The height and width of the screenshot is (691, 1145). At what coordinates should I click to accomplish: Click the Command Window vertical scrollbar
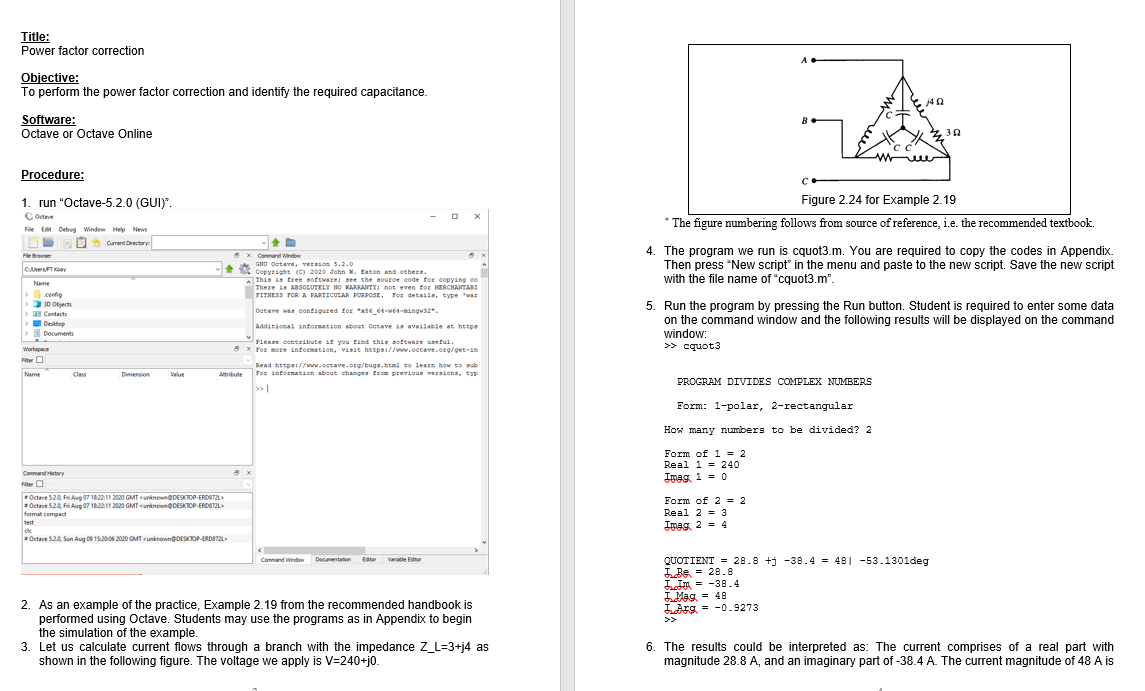tap(483, 400)
